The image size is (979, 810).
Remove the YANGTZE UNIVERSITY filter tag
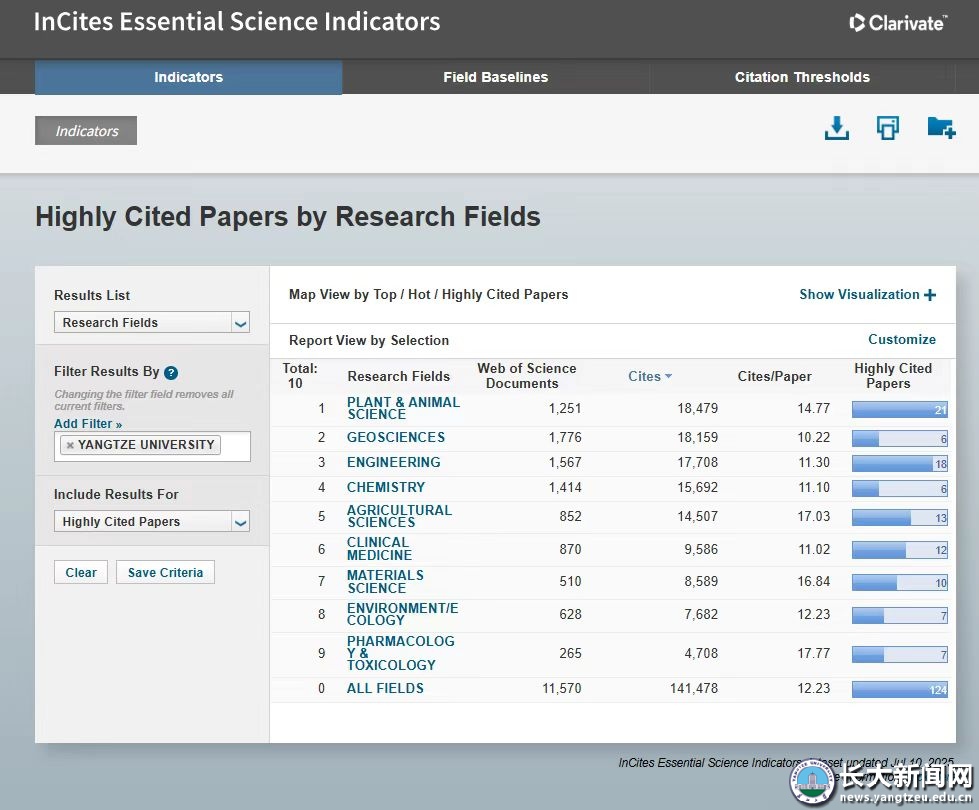point(70,445)
